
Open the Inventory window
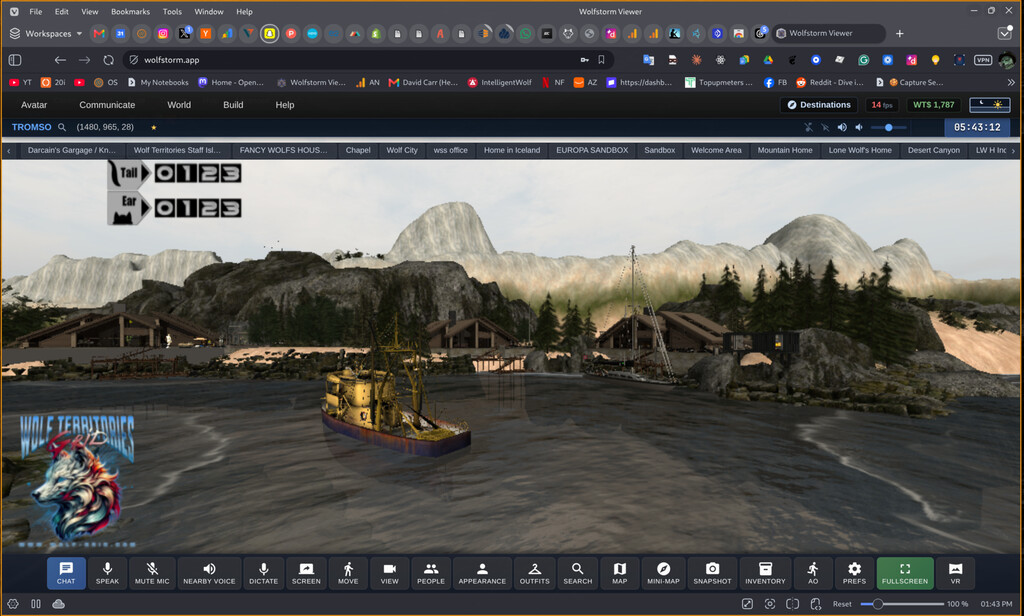click(765, 573)
